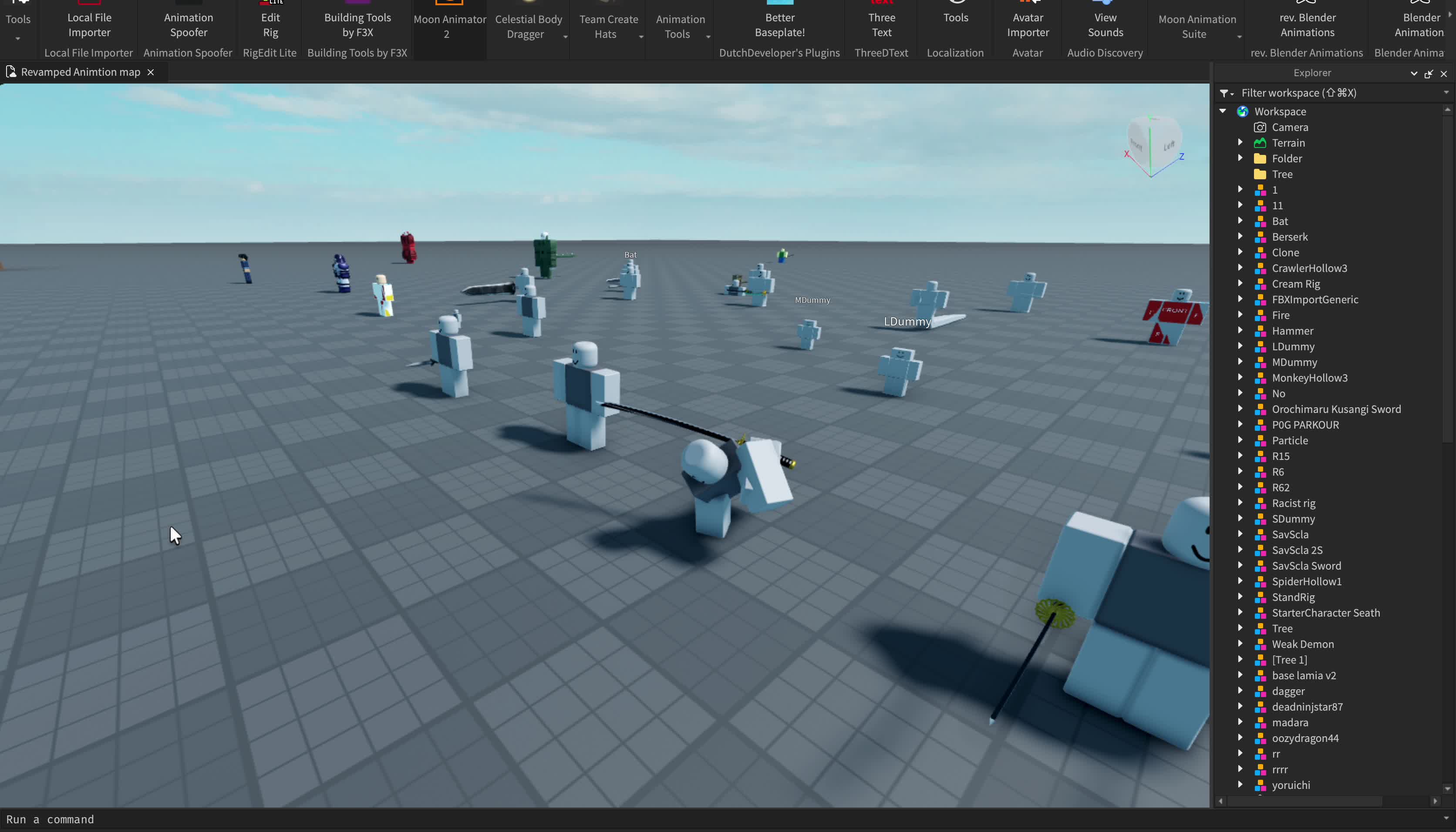The width and height of the screenshot is (1456, 832).
Task: Collapse the Workspace tree node
Action: click(1222, 111)
